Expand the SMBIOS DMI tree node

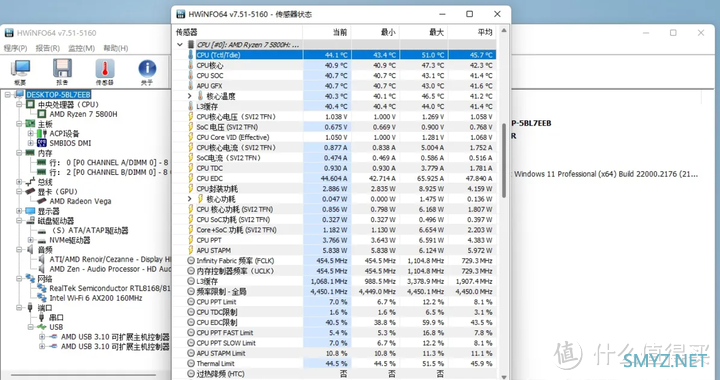point(31,143)
